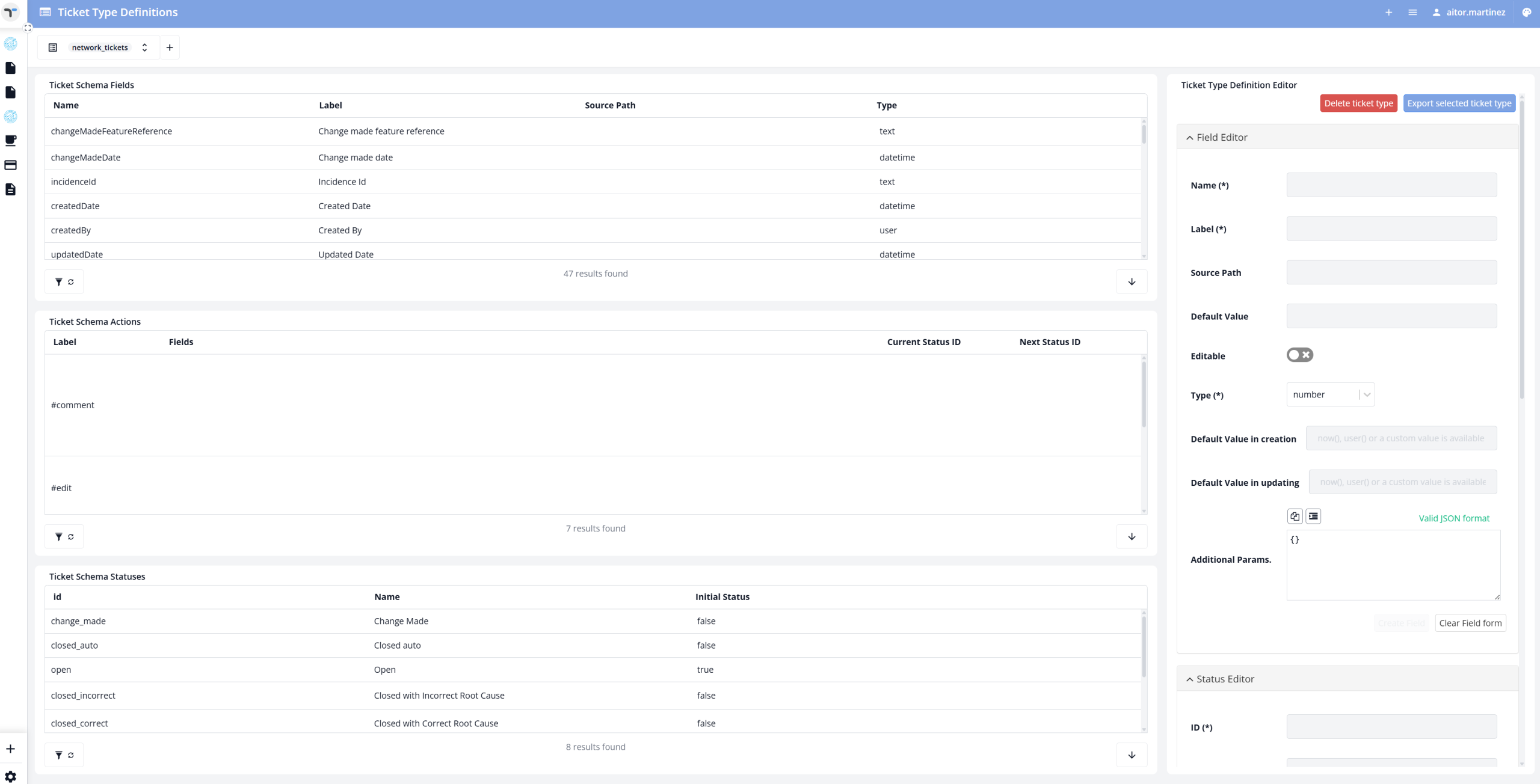Click the hamburger menu icon in header
The width and height of the screenshot is (1540, 784).
click(1412, 12)
